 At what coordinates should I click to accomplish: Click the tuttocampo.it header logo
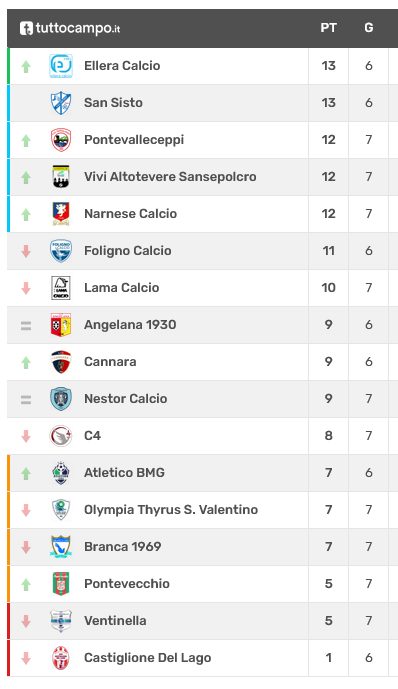coord(70,29)
